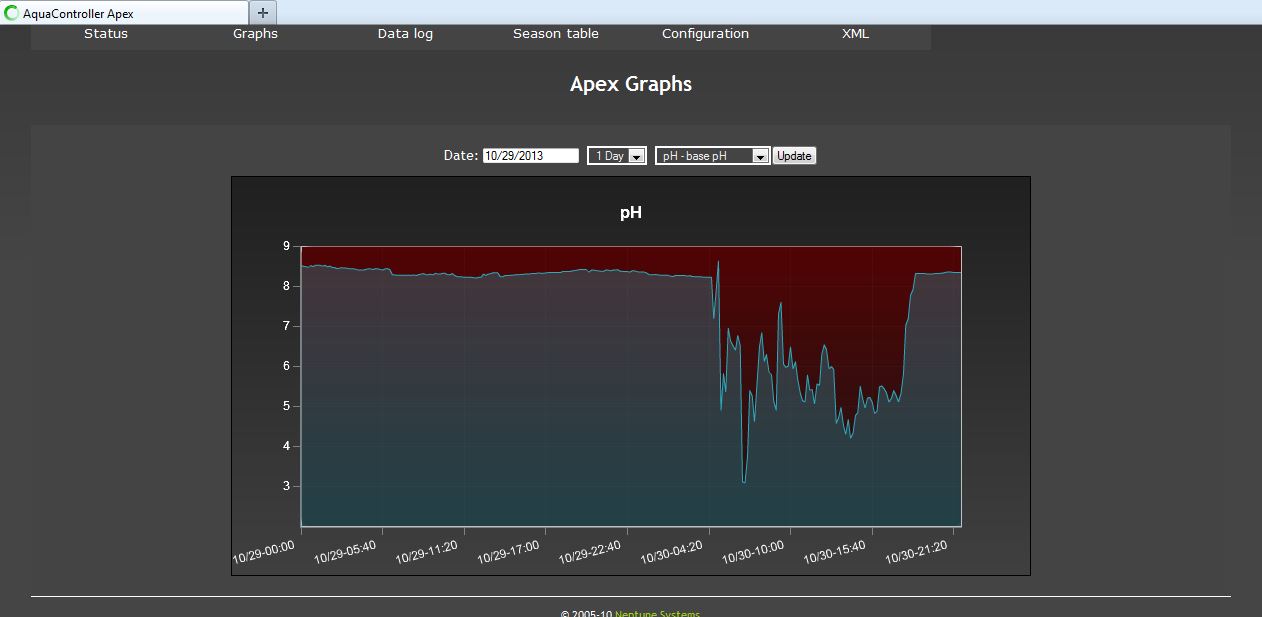The height and width of the screenshot is (617, 1262).
Task: Click the pH chart title
Action: 630,213
